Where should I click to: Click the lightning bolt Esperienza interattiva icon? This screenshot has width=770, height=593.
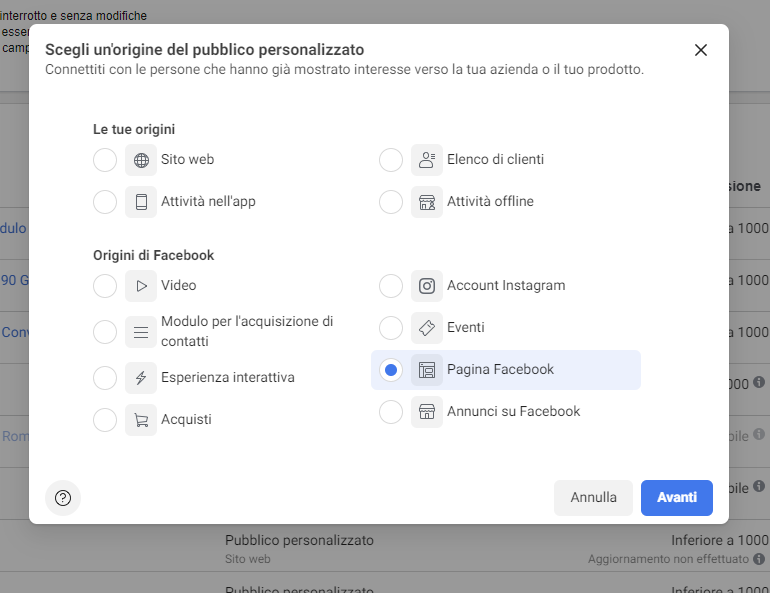pos(141,378)
